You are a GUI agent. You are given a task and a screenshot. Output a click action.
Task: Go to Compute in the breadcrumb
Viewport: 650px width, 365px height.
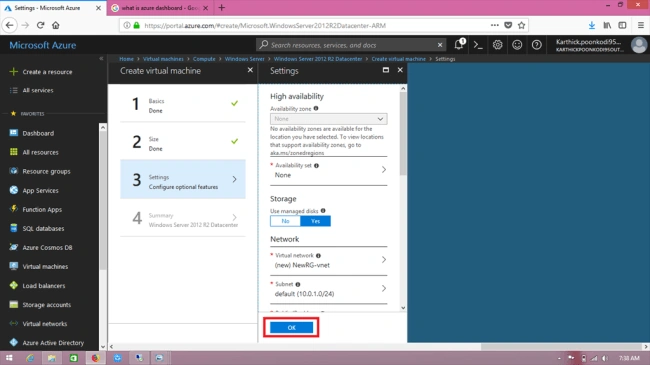(204, 59)
